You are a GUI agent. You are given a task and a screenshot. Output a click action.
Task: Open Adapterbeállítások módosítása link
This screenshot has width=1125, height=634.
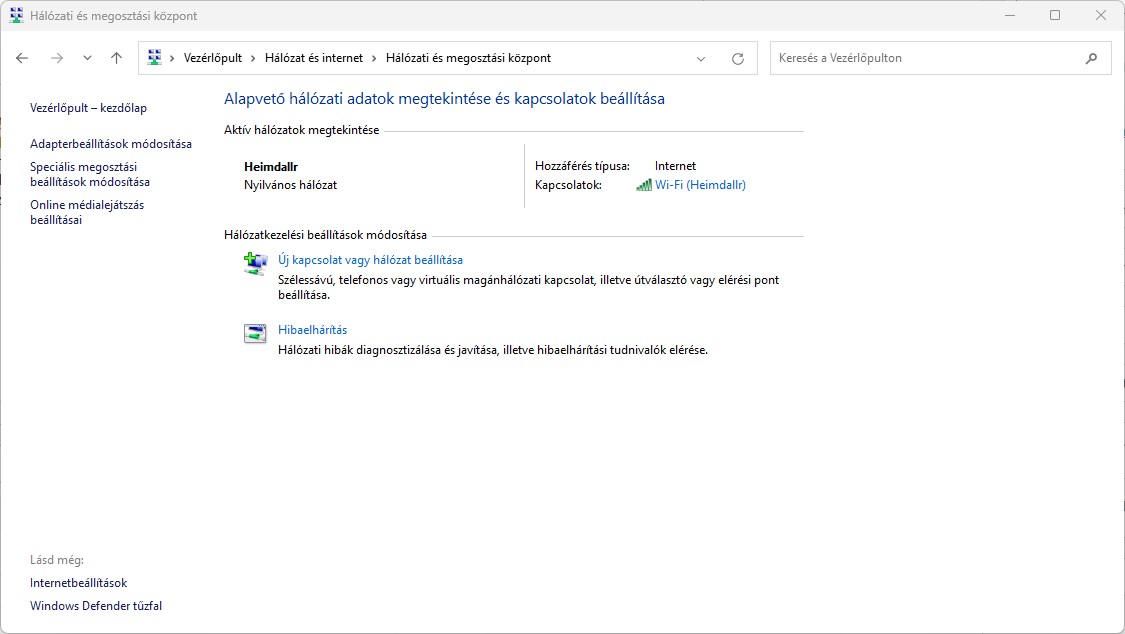110,144
